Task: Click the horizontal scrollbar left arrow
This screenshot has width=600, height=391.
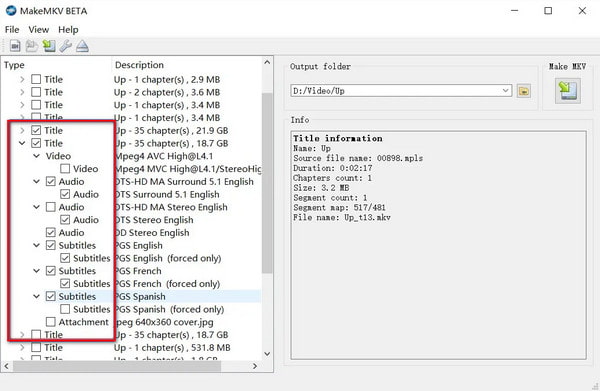Action: click(x=7, y=366)
